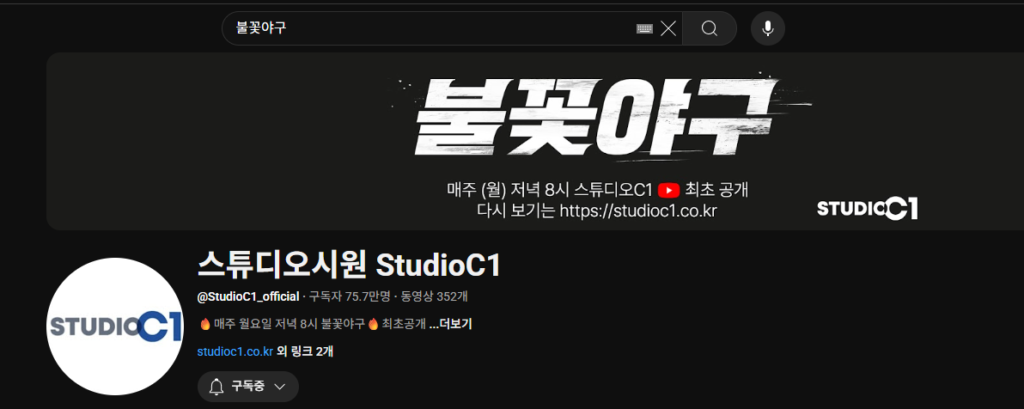Viewport: 1024px width, 409px height.
Task: Click the channel title 스튜디오시원 StudioC1
Action: [x=349, y=265]
